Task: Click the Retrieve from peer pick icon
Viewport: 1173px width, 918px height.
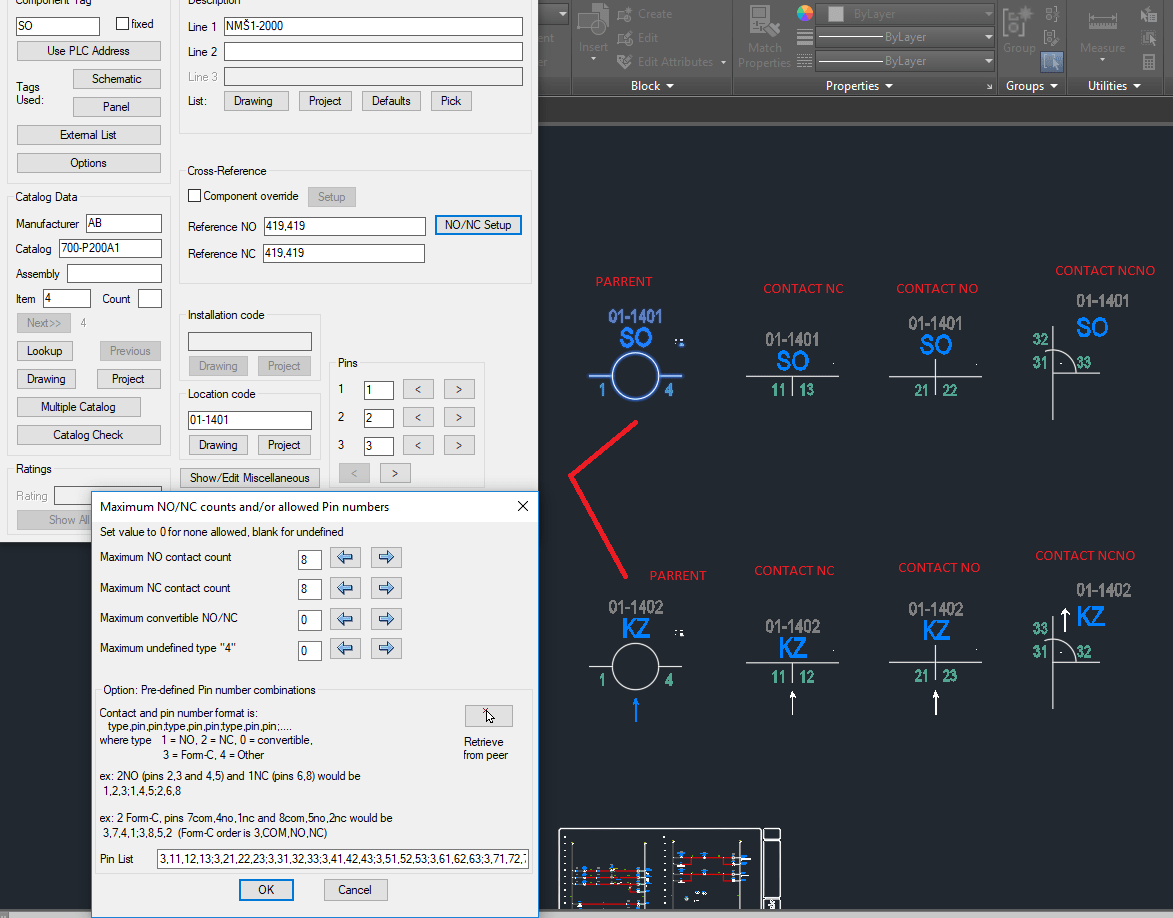Action: (489, 716)
